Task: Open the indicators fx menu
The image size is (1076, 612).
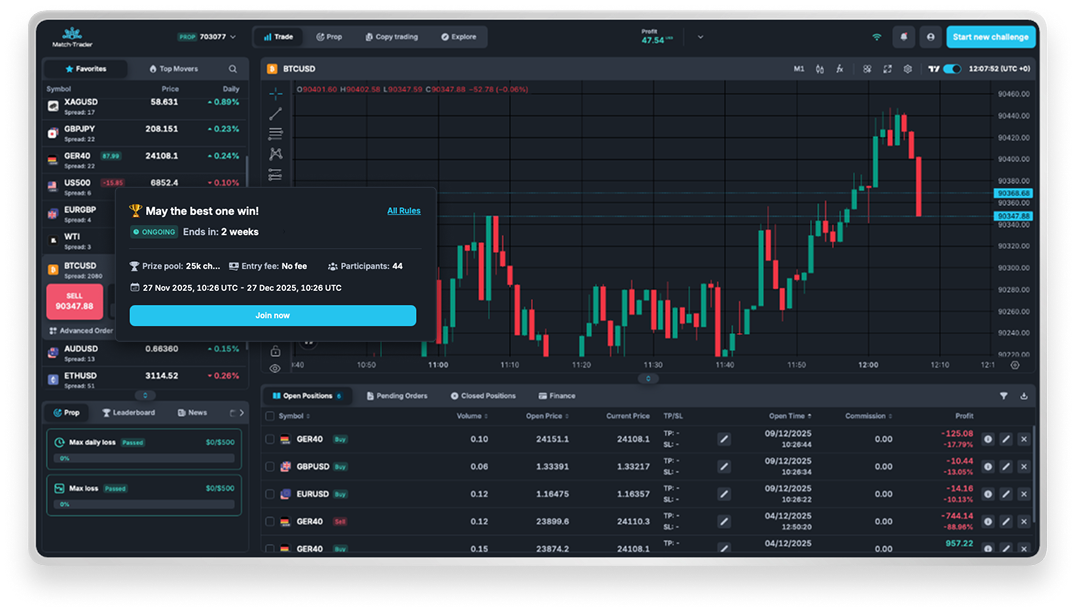Action: pos(840,69)
